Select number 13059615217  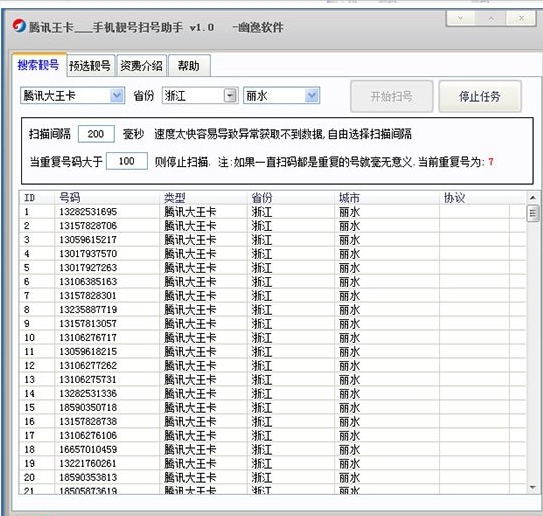[x=88, y=240]
